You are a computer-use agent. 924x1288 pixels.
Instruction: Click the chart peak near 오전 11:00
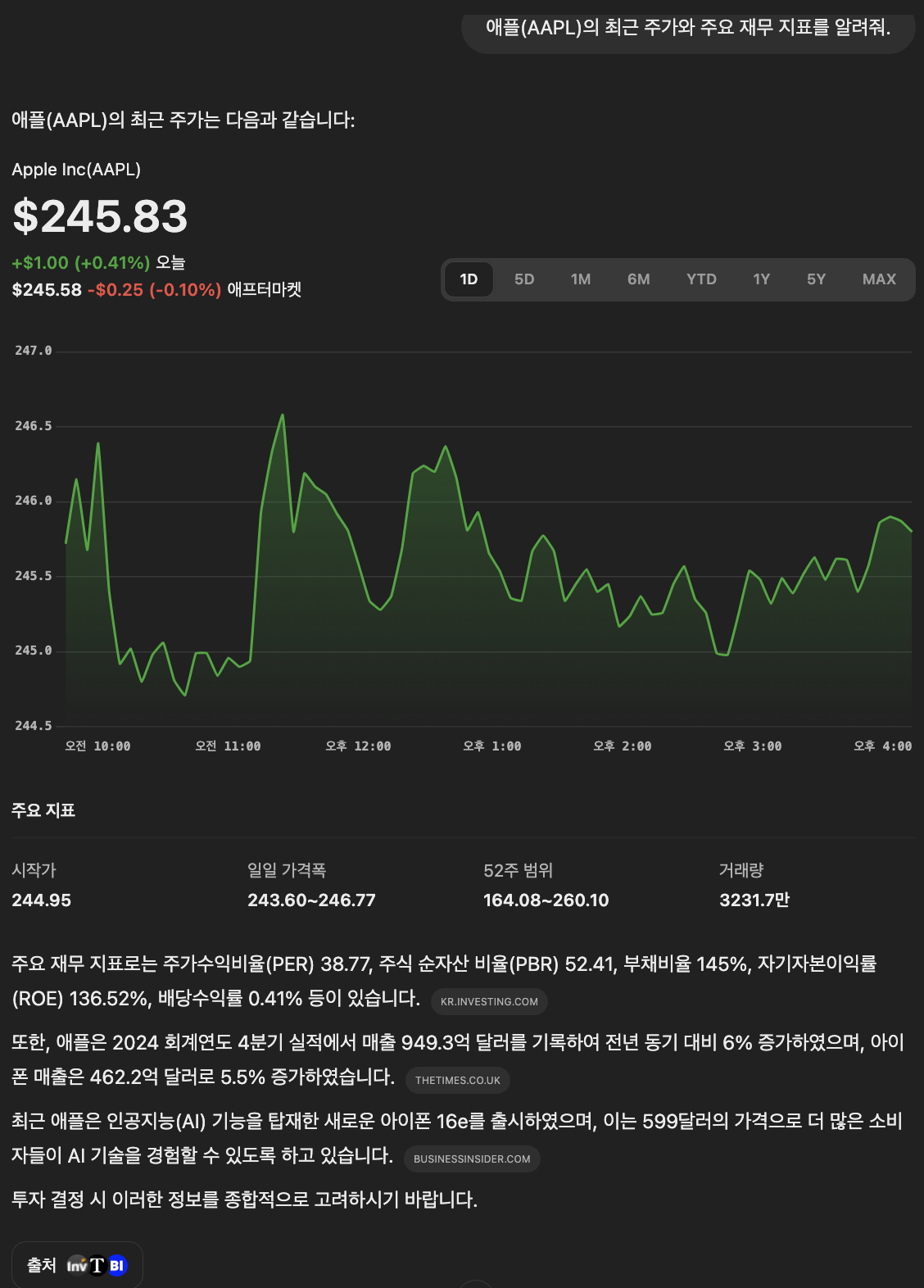coord(283,415)
